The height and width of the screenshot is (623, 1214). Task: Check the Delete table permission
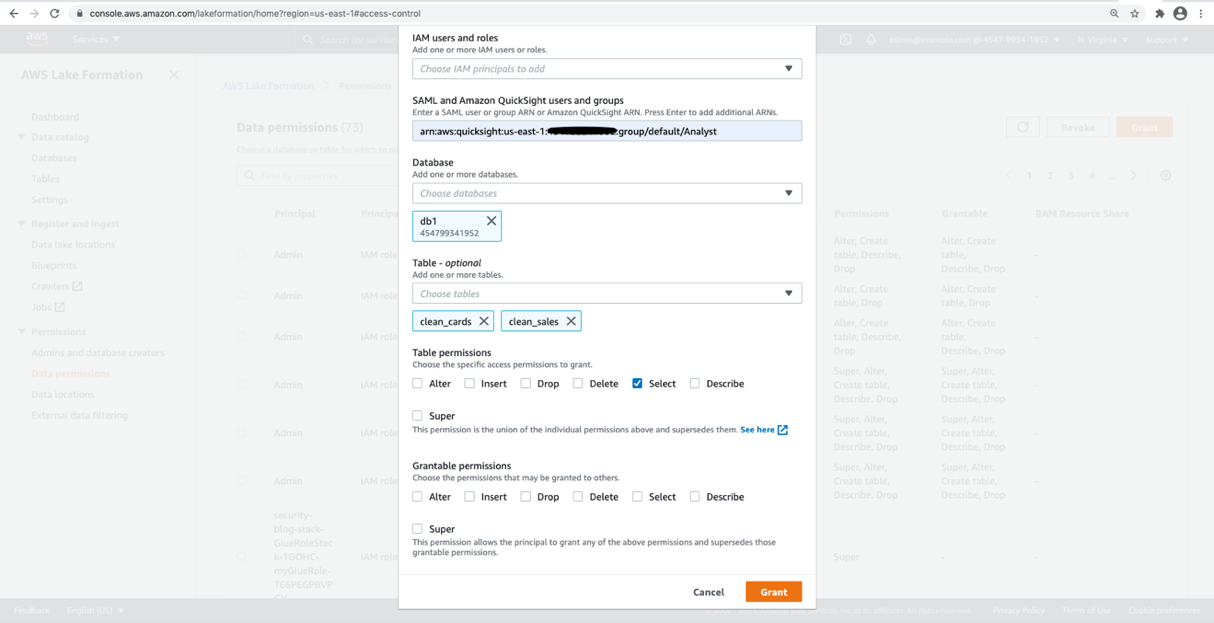(x=577, y=383)
